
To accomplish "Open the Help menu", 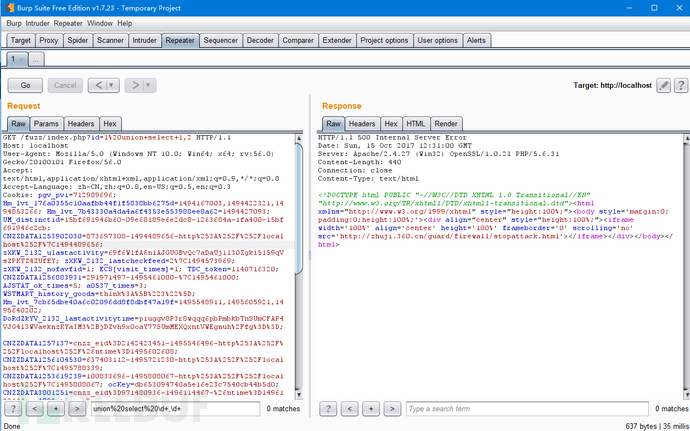I will click(125, 23).
